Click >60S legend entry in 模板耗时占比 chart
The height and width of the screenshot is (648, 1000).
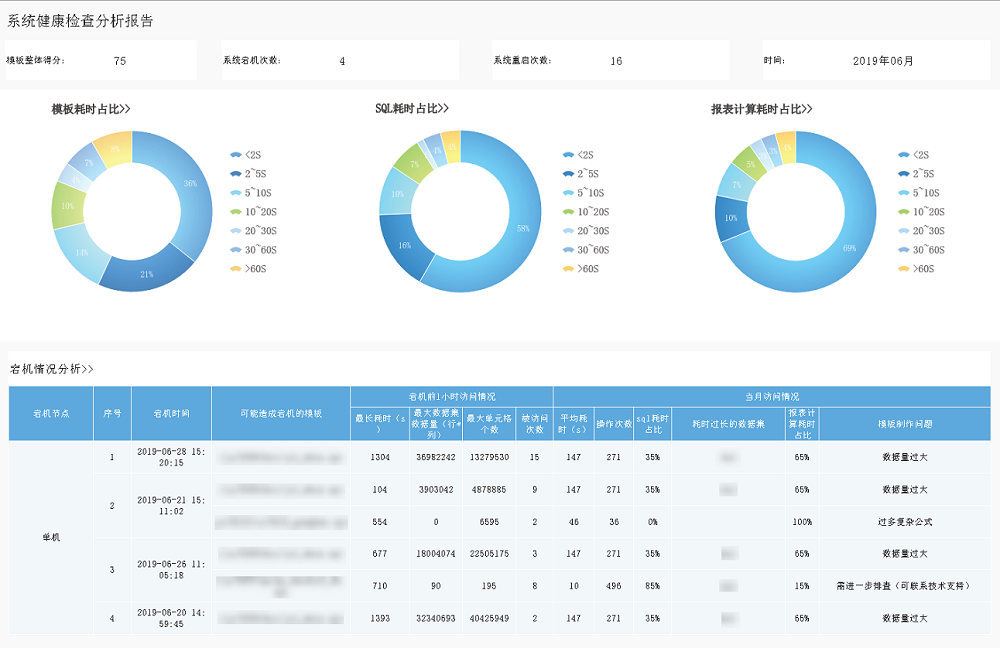point(248,269)
